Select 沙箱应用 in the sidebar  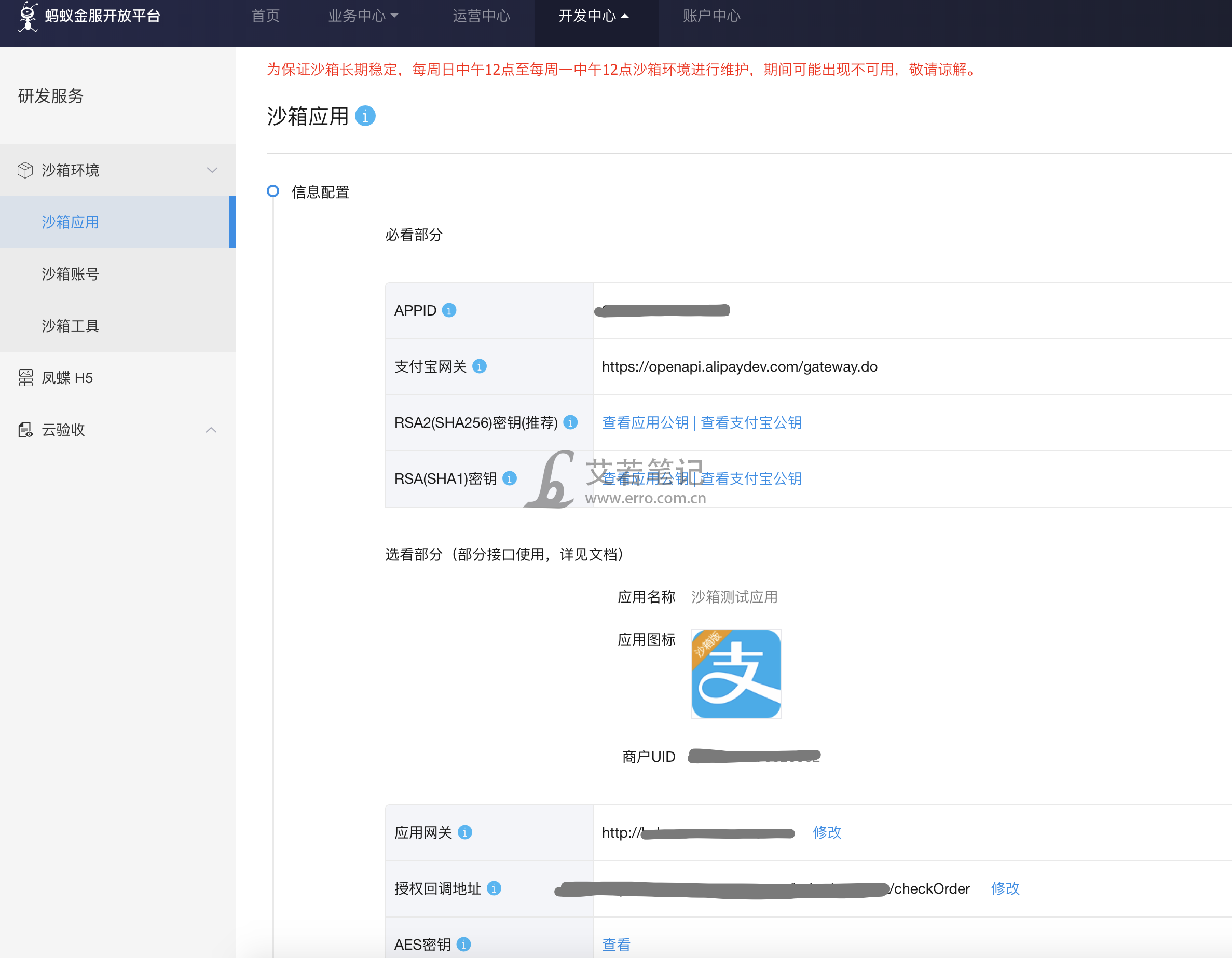tap(117, 222)
